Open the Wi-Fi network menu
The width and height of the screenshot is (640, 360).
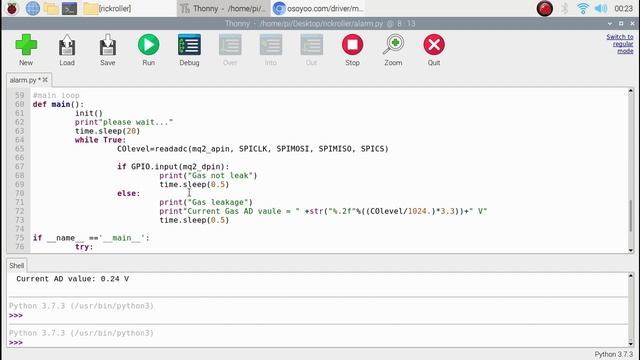[x=583, y=8]
